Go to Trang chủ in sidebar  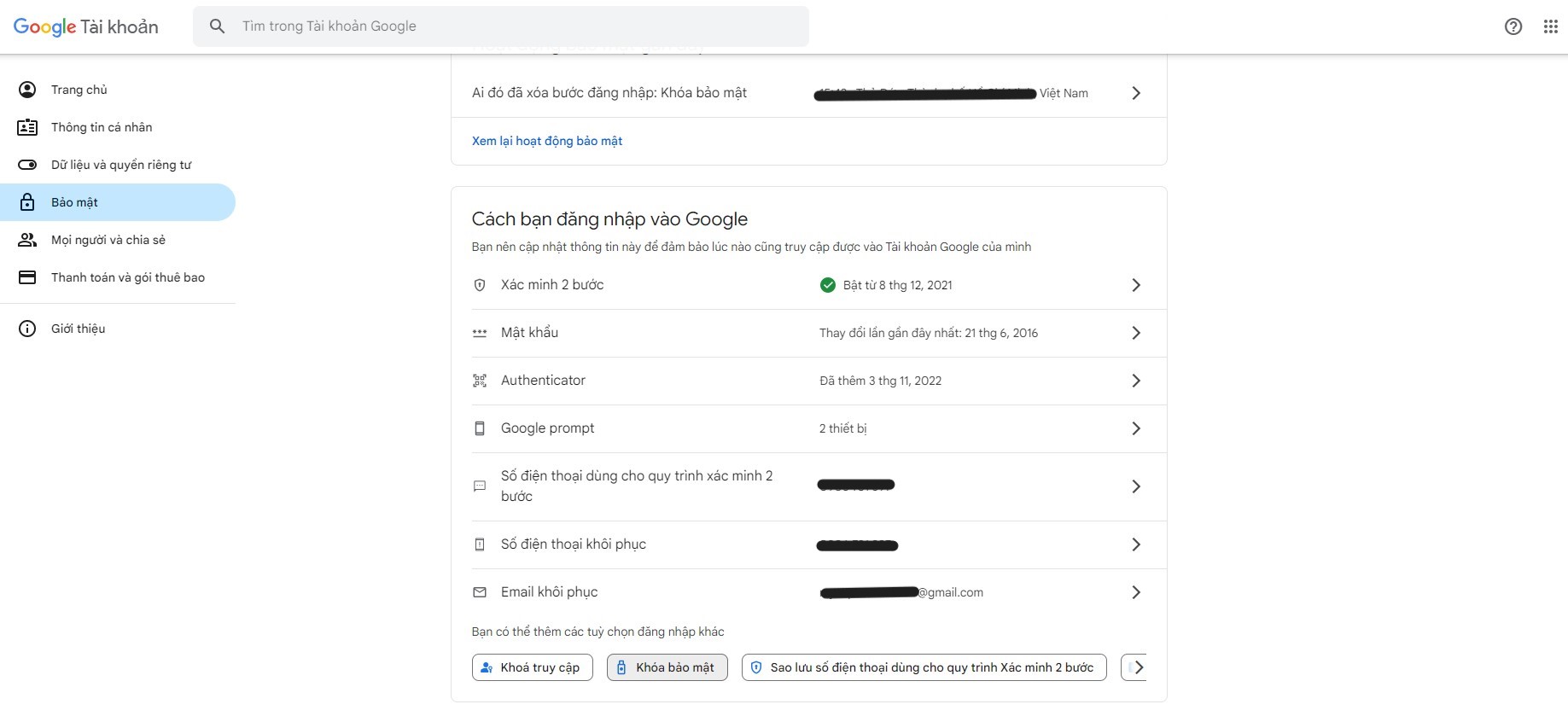[79, 90]
